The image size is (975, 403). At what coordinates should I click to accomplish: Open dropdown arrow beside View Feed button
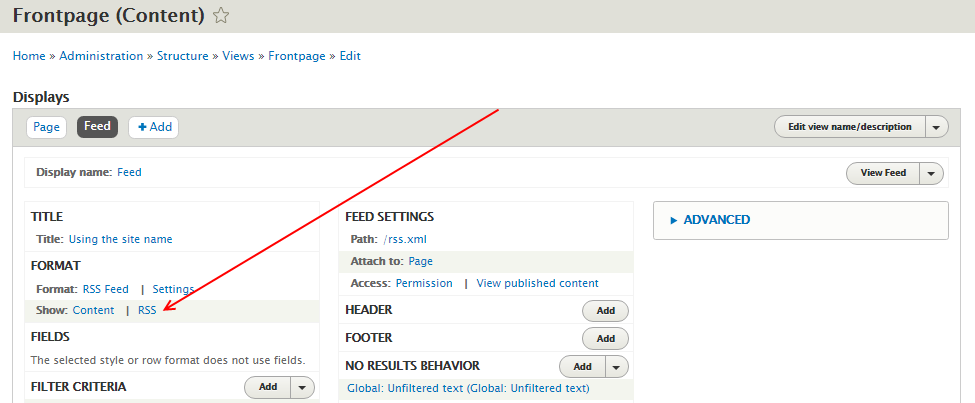tap(931, 174)
